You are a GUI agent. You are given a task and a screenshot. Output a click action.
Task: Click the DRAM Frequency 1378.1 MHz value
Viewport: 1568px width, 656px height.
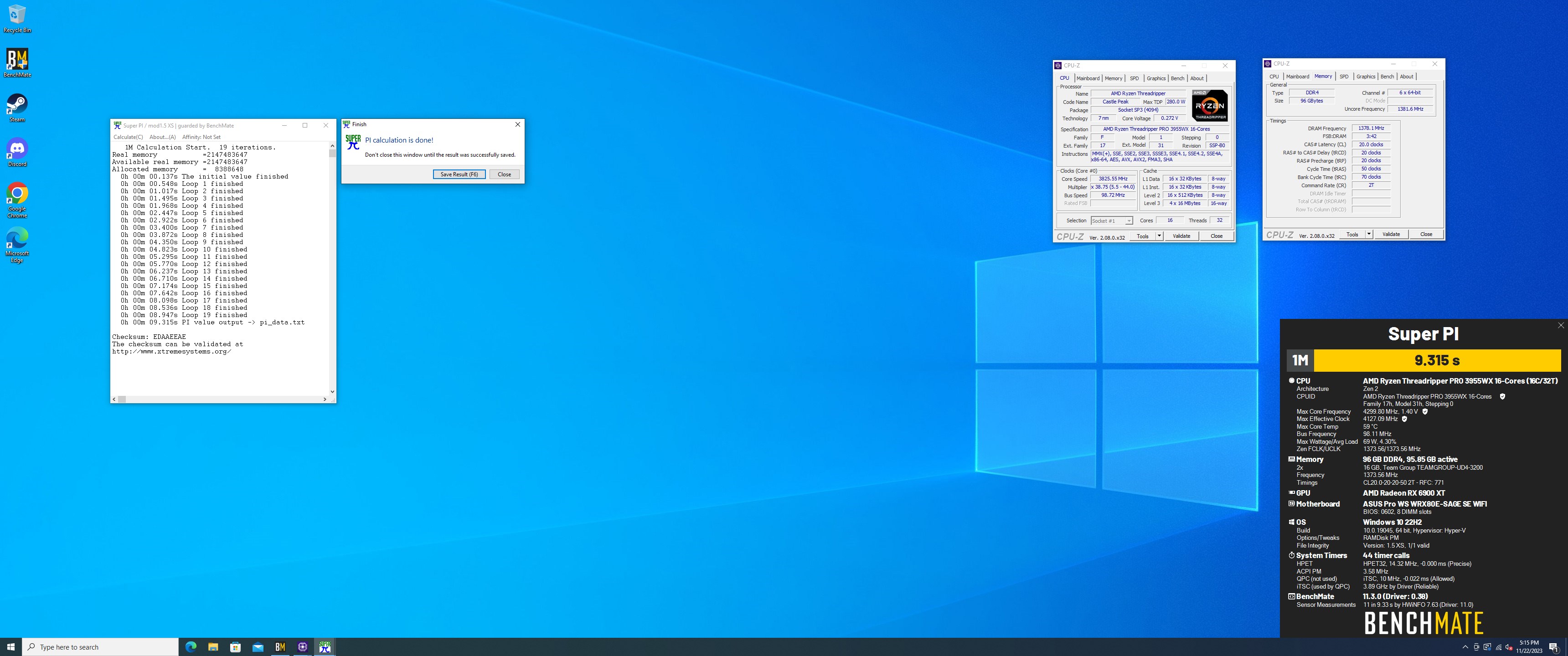1371,128
